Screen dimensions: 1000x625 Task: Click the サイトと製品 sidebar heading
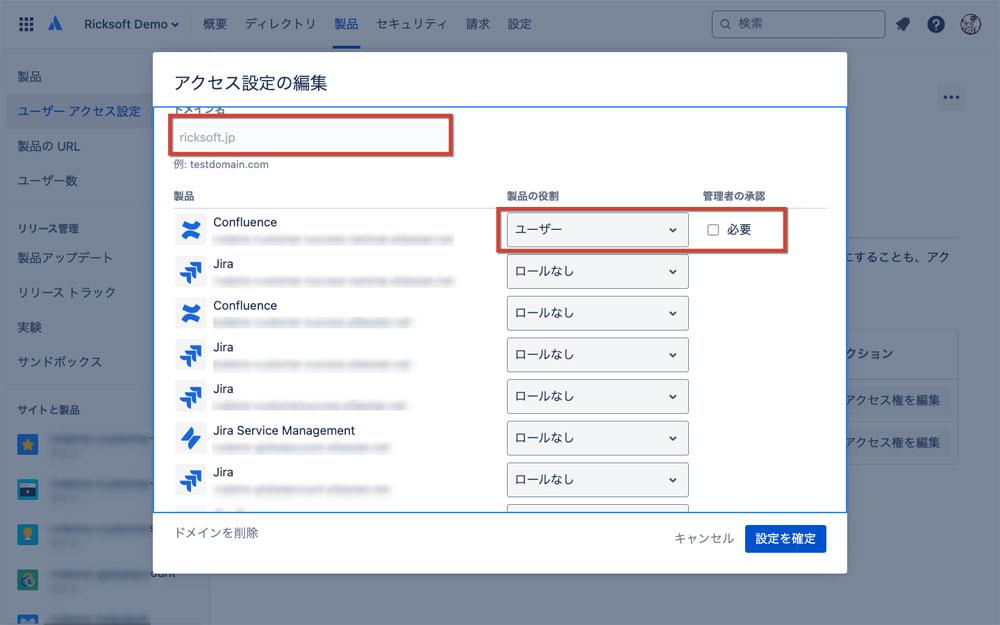[x=48, y=409]
